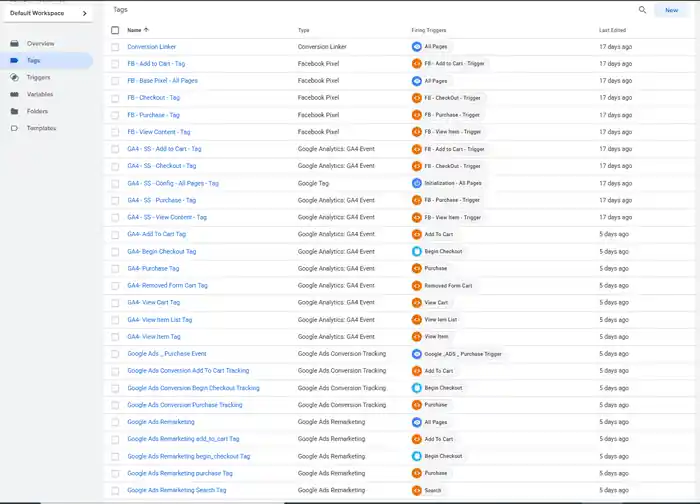Screen dimensions: 700x504
Task: Click the Firing Triggers column header
Action: [x=429, y=30]
